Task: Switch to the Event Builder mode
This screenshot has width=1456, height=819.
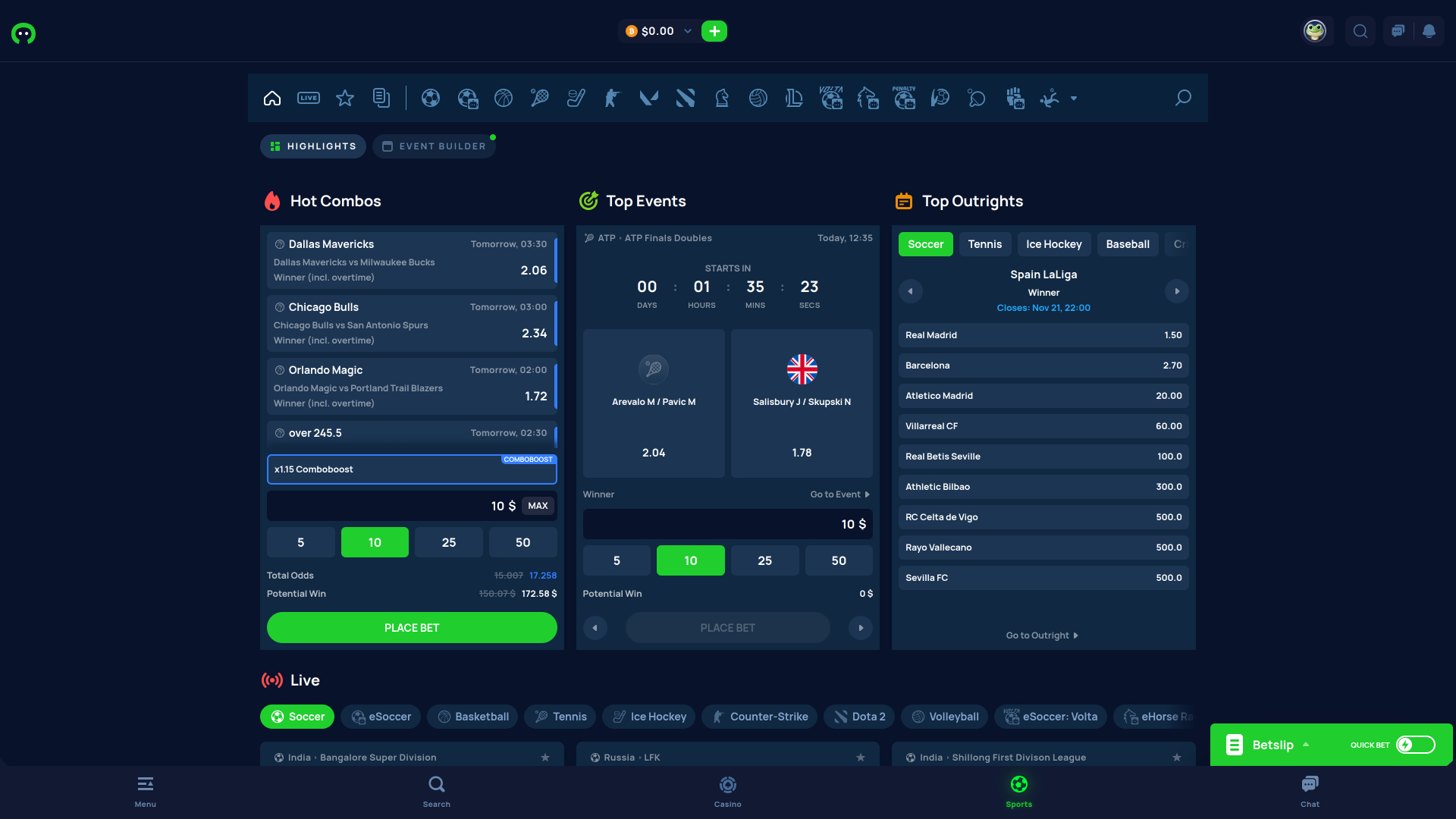Action: 434,146
